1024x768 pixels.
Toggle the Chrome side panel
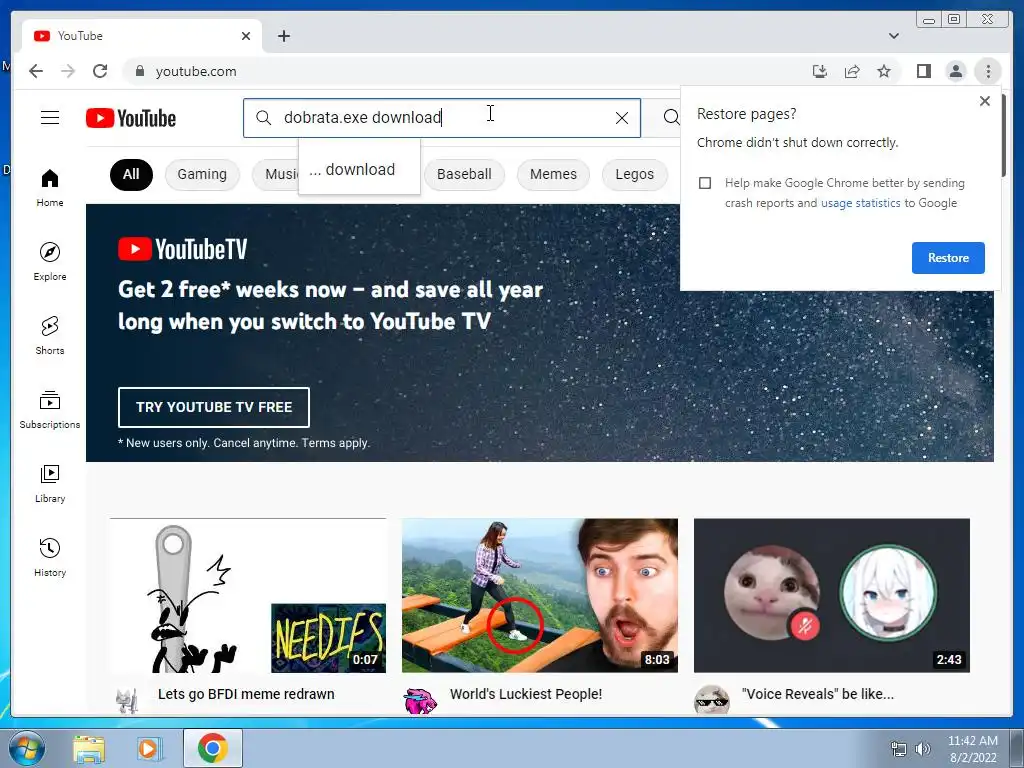click(923, 71)
